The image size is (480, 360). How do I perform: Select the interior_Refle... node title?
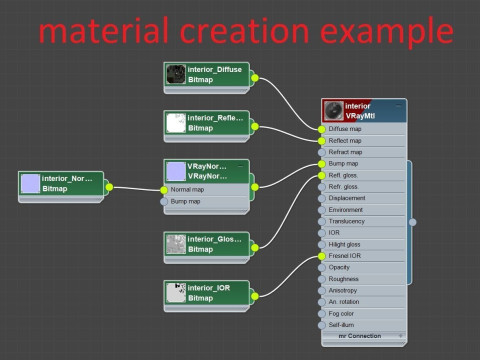pos(215,118)
